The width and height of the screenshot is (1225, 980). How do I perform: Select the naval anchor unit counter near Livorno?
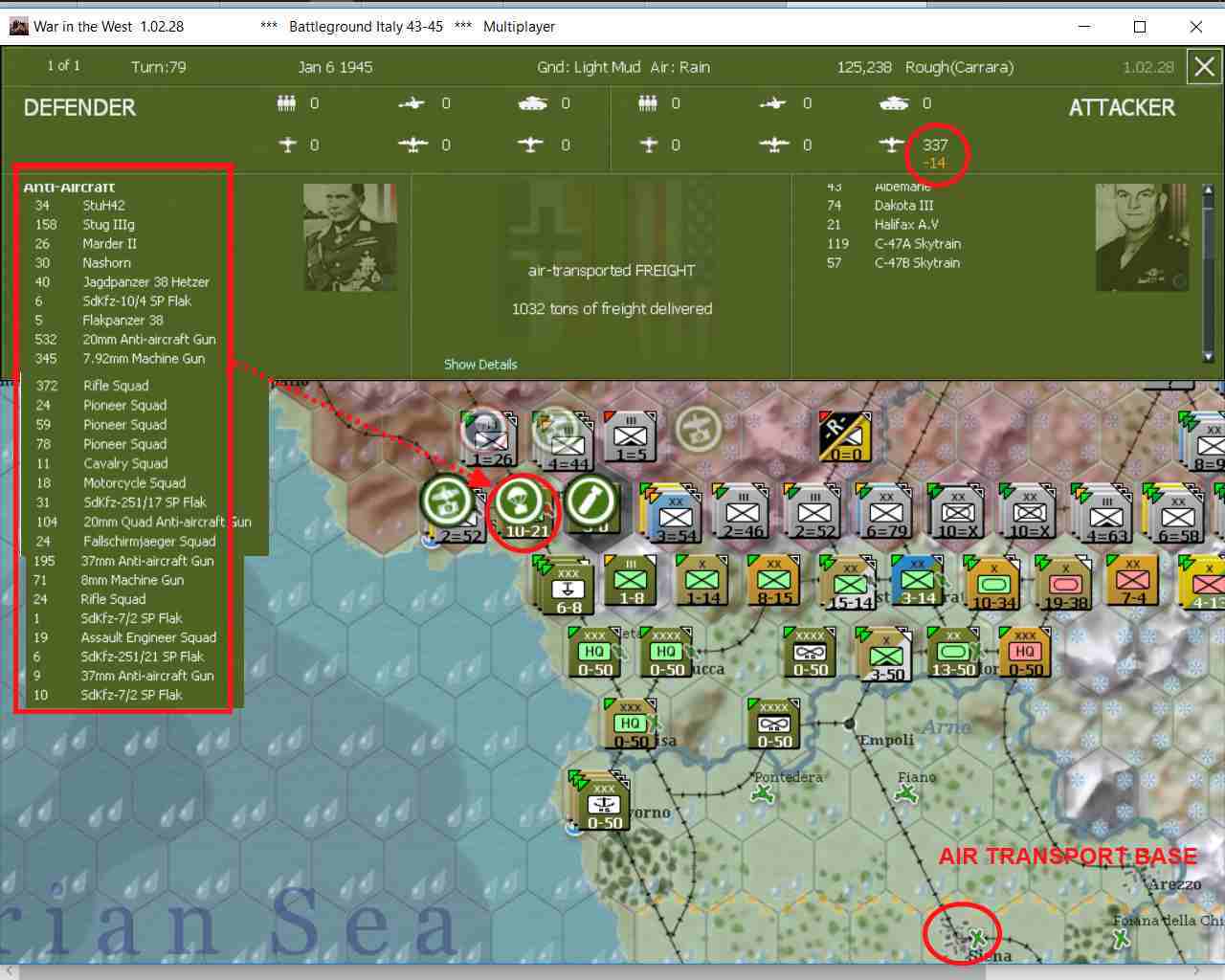(x=601, y=800)
